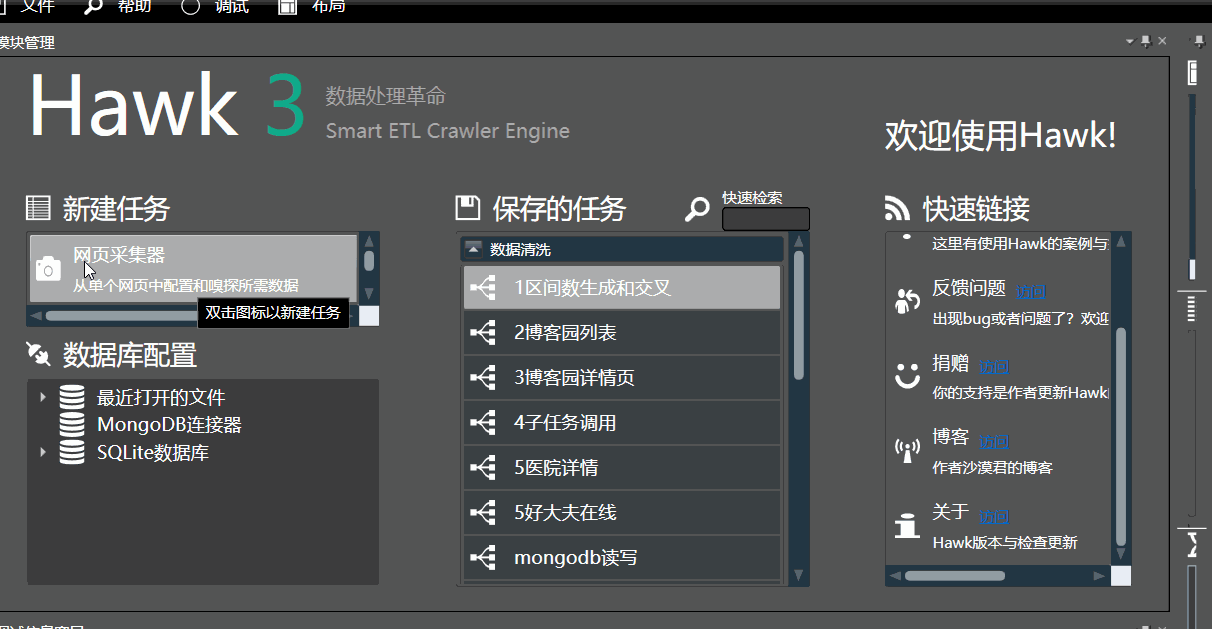The width and height of the screenshot is (1212, 629).
Task: Open the 关于 访问 link
Action: coord(993,516)
